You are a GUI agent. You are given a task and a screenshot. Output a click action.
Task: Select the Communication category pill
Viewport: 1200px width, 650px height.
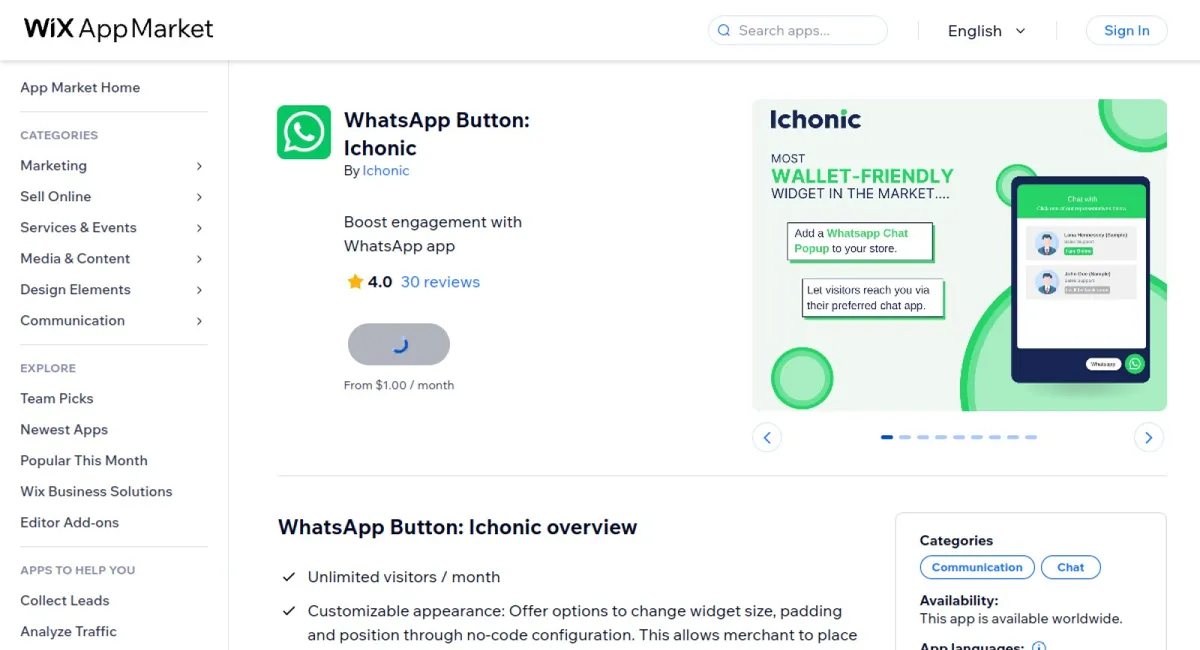tap(977, 567)
